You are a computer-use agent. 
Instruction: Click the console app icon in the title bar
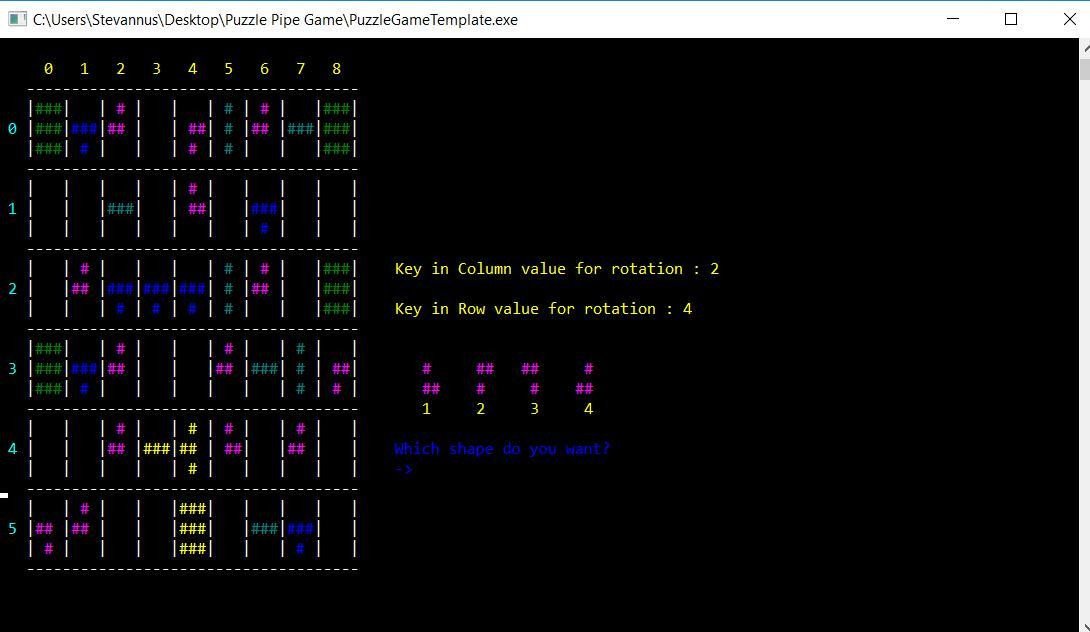pos(17,19)
